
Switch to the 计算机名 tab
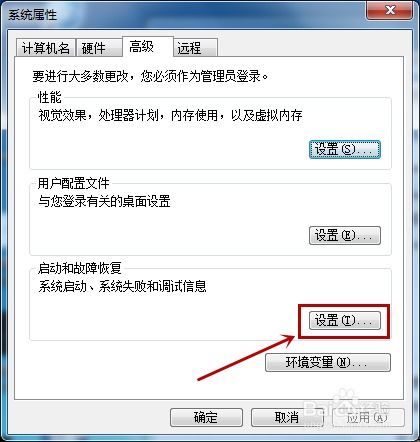pos(46,48)
